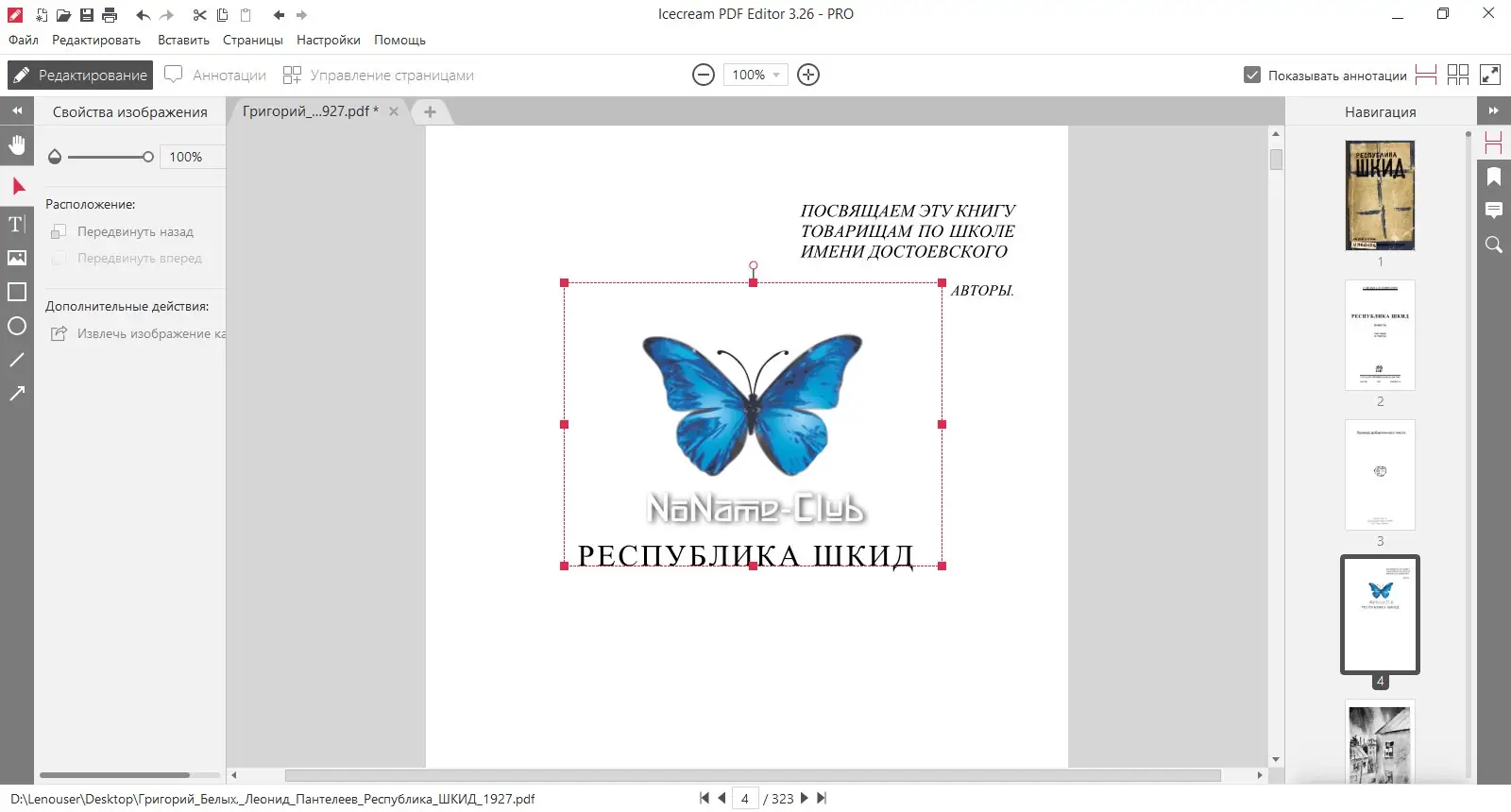Image resolution: width=1511 pixels, height=812 pixels.
Task: Select the red arrow Select tool
Action: coord(17,186)
